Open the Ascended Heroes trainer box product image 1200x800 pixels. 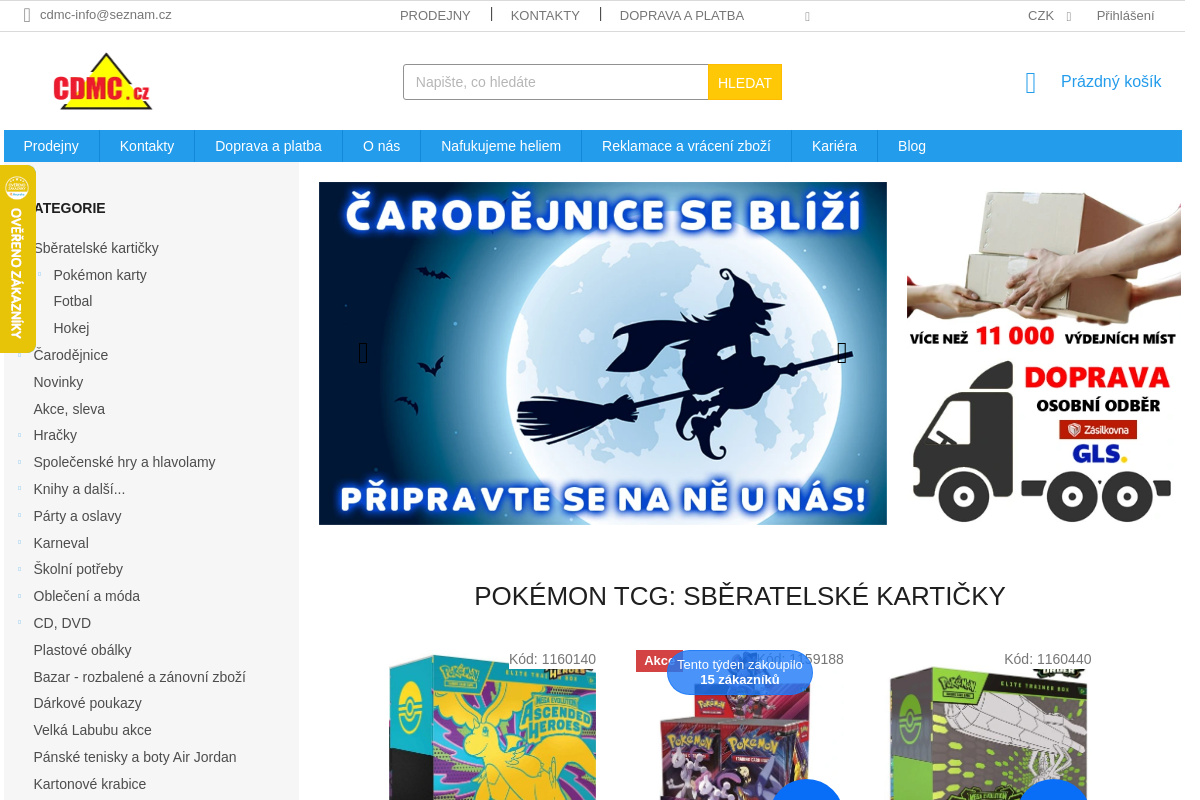click(x=492, y=727)
